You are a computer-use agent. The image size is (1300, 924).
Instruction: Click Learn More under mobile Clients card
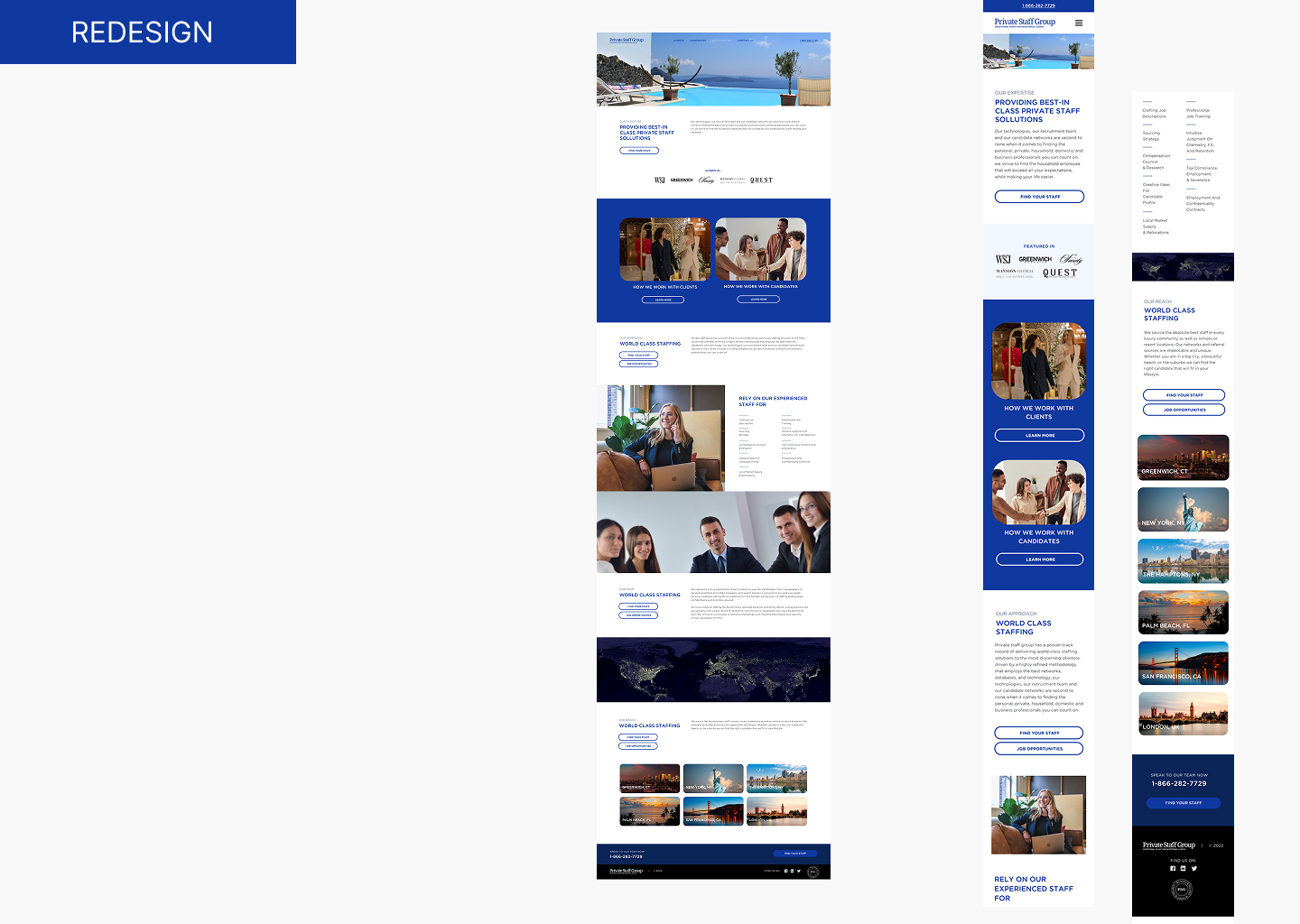pyautogui.click(x=1039, y=435)
